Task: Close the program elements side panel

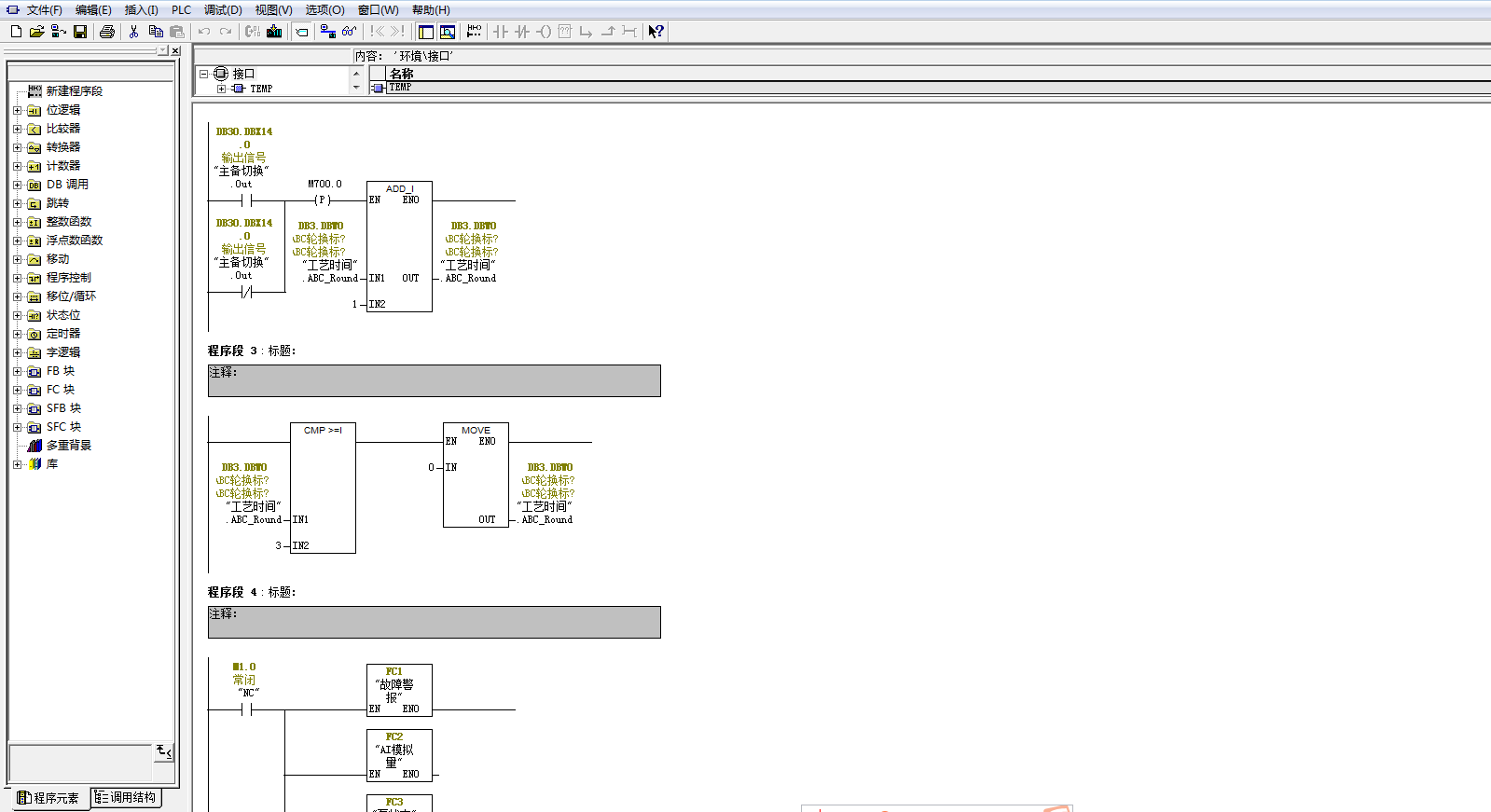Action: (175, 50)
